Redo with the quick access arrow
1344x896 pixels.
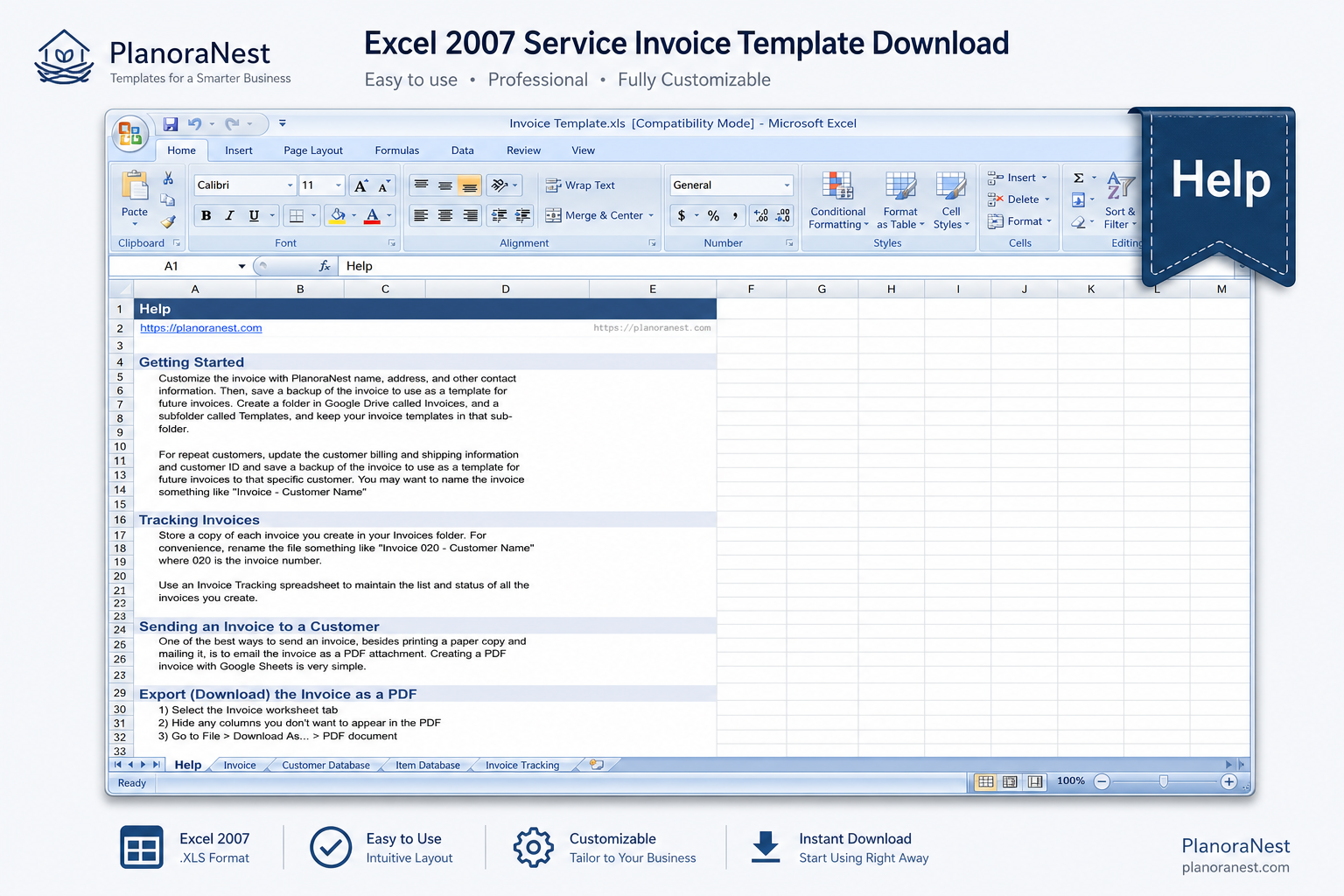232,124
